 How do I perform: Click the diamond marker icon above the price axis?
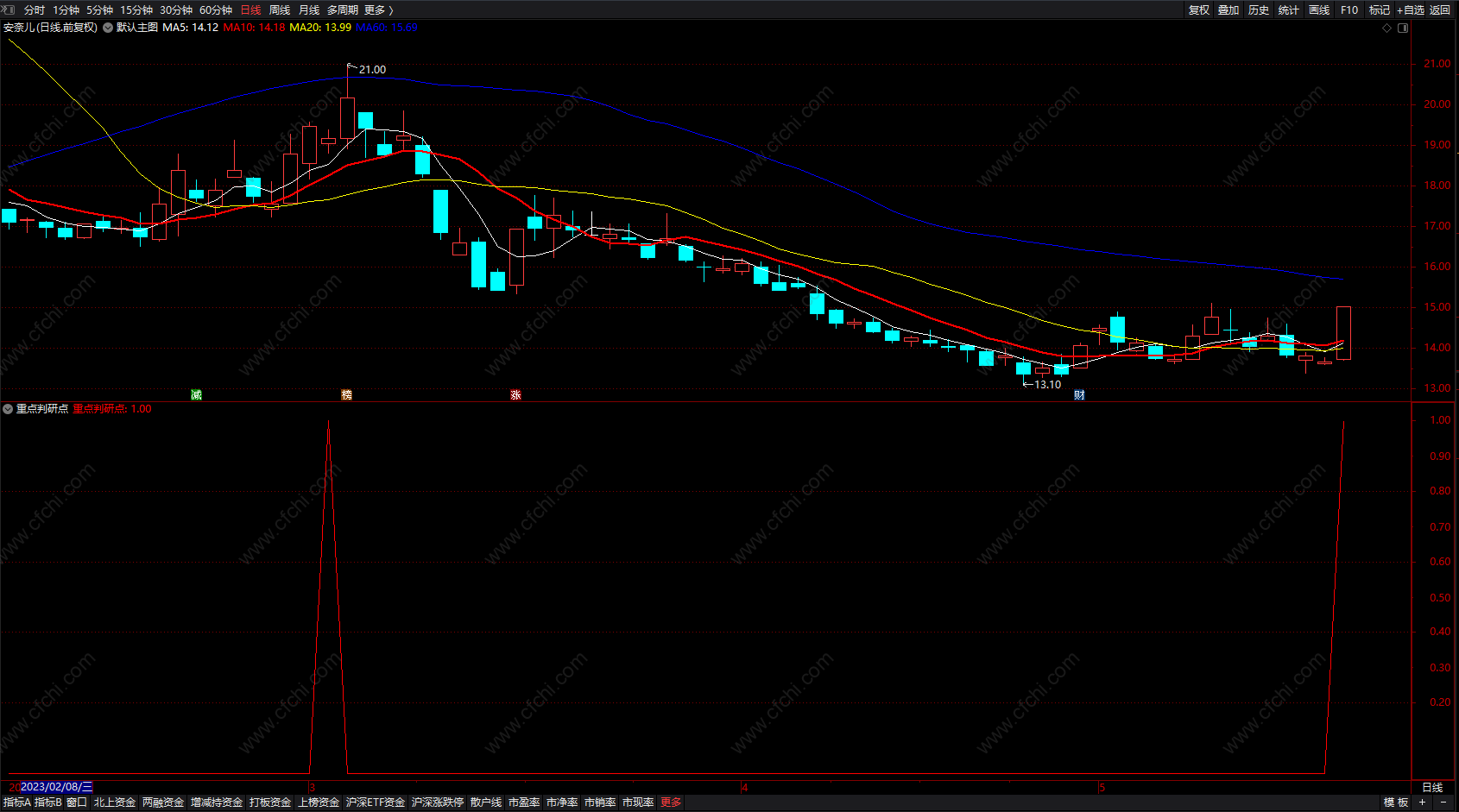[x=1387, y=28]
